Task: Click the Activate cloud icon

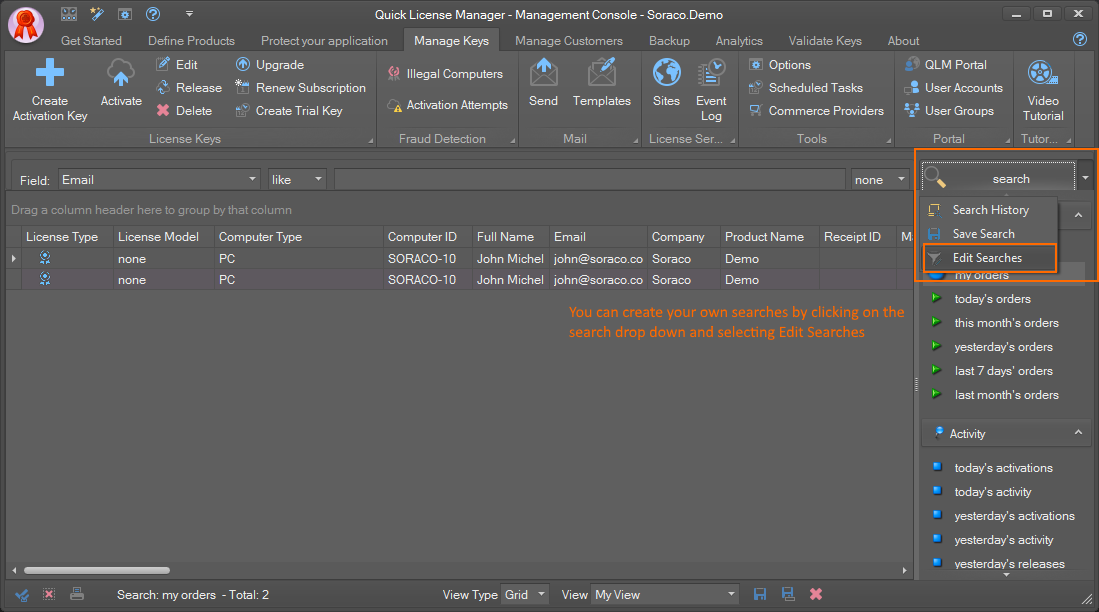Action: click(x=121, y=73)
